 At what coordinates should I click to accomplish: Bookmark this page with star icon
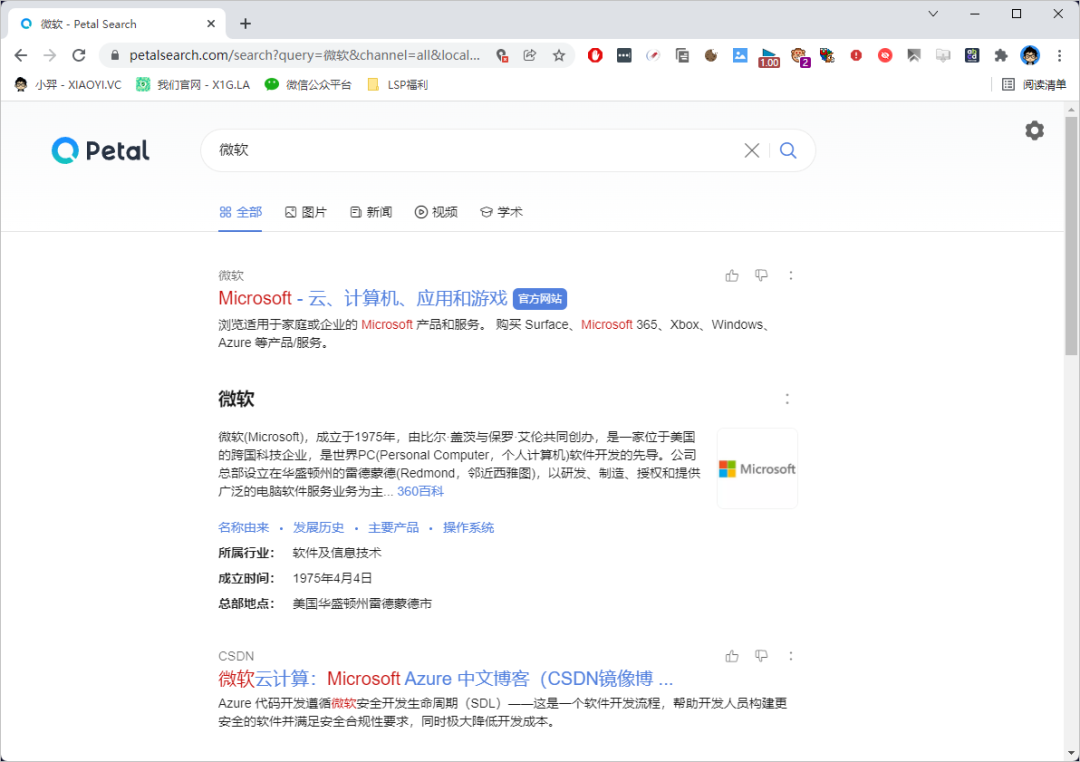559,55
